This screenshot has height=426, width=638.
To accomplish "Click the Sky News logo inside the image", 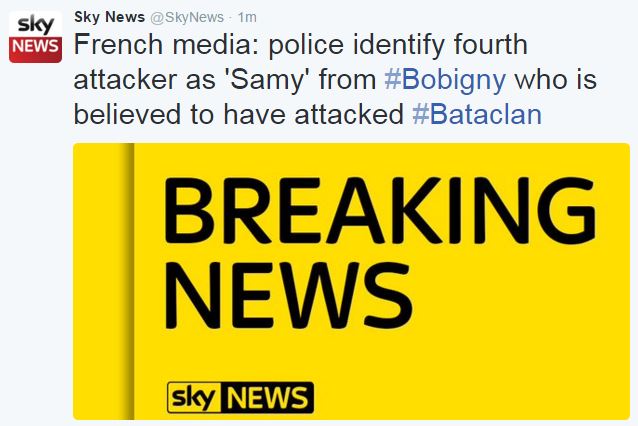I will 239,397.
